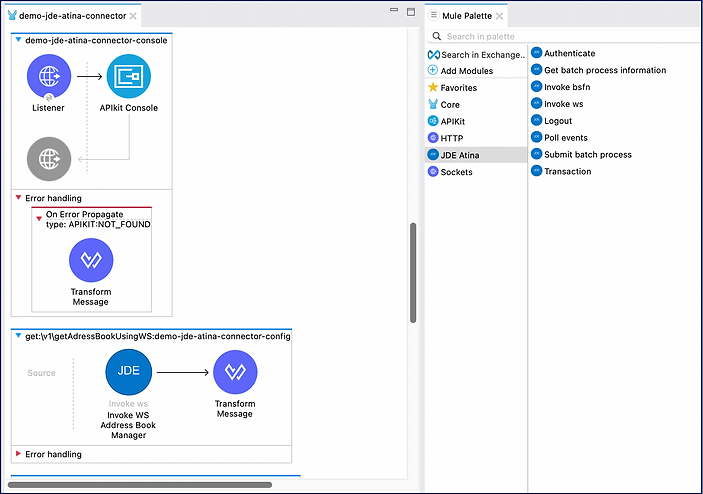703x494 pixels.
Task: Click the Sockets module icon
Action: pyautogui.click(x=433, y=171)
